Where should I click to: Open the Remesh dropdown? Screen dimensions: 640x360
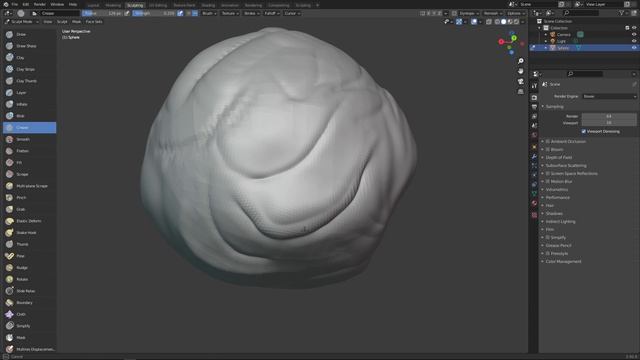pos(492,13)
